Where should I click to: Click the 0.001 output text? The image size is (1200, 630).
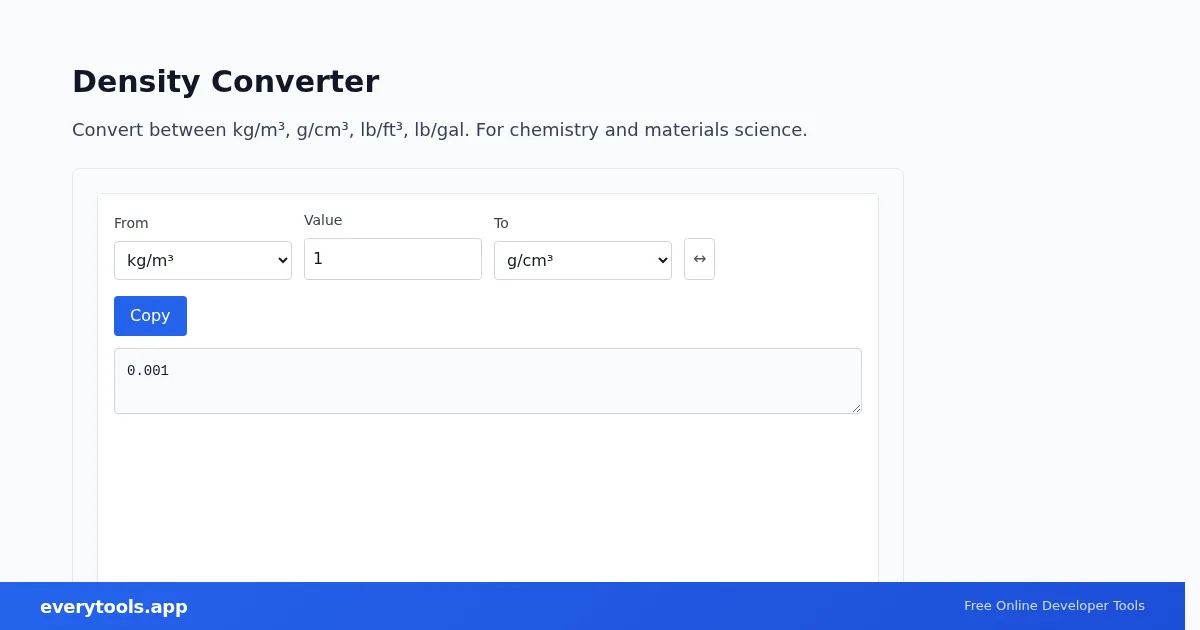pos(148,371)
